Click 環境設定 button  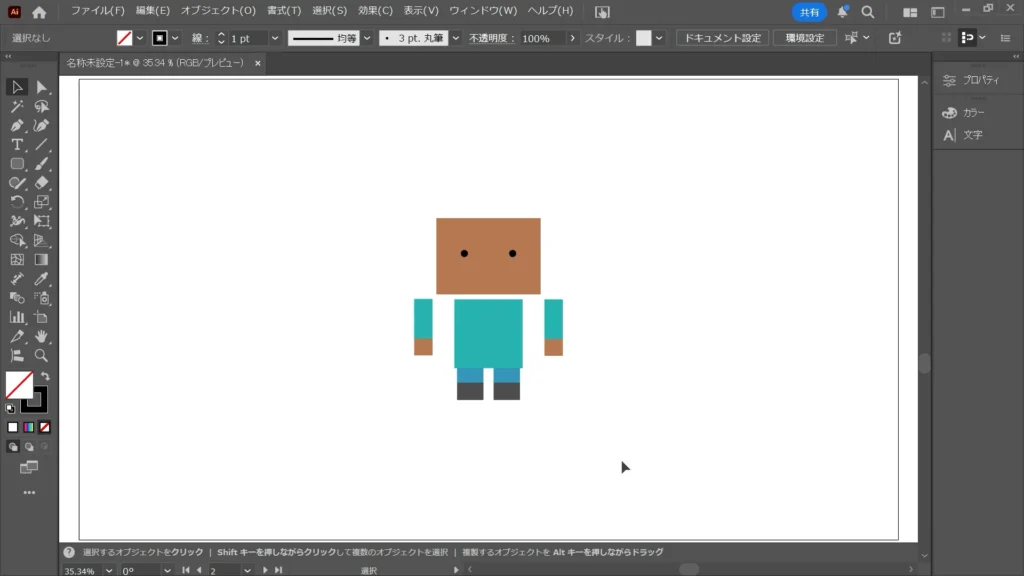805,38
